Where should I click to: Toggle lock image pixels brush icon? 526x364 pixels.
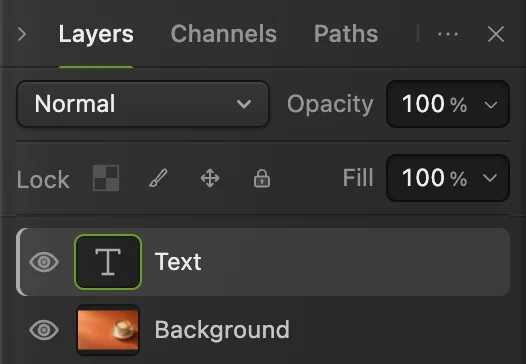pos(158,178)
